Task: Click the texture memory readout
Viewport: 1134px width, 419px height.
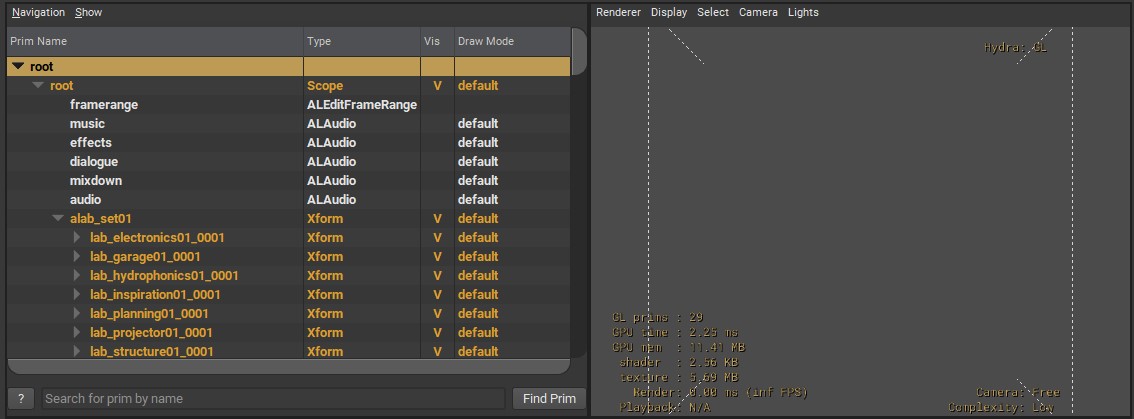Action: (678, 377)
